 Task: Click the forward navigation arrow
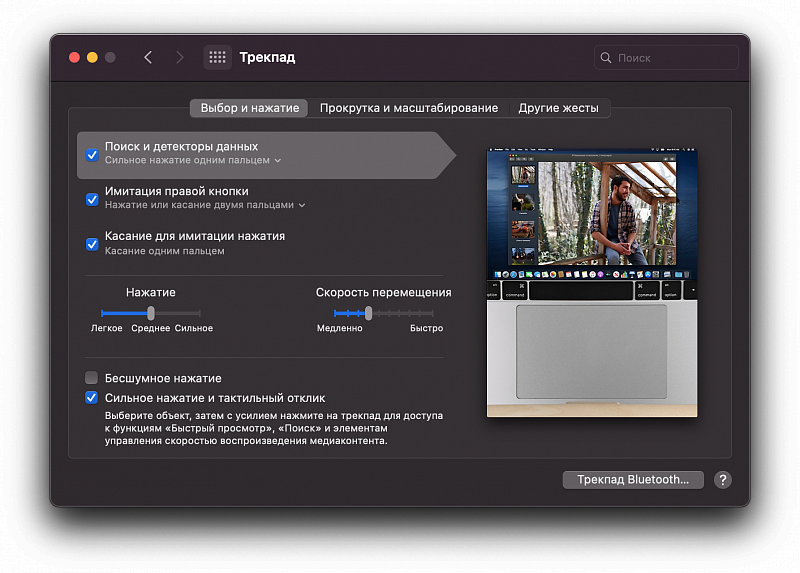[x=180, y=58]
